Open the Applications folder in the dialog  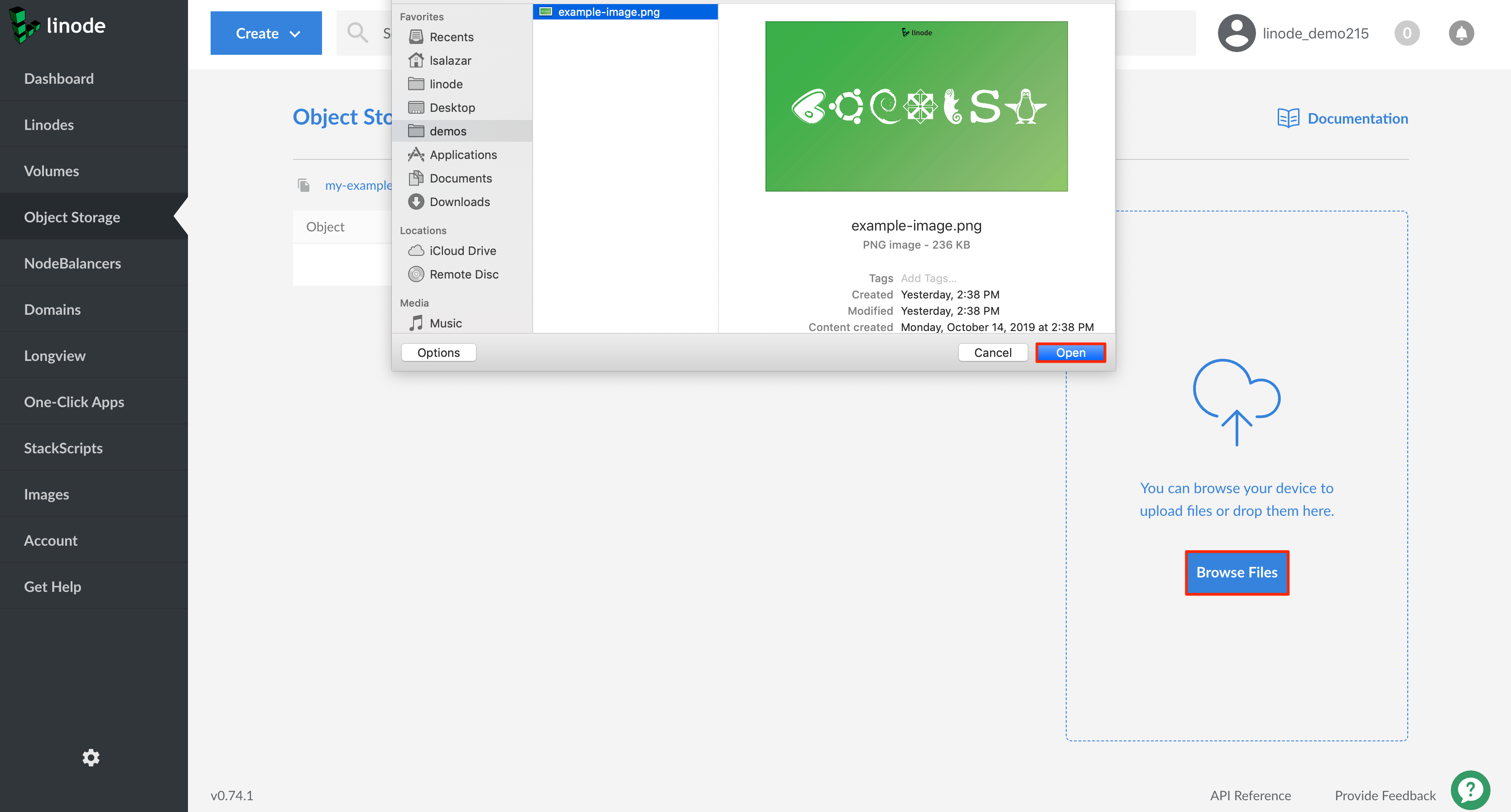pyautogui.click(x=463, y=154)
